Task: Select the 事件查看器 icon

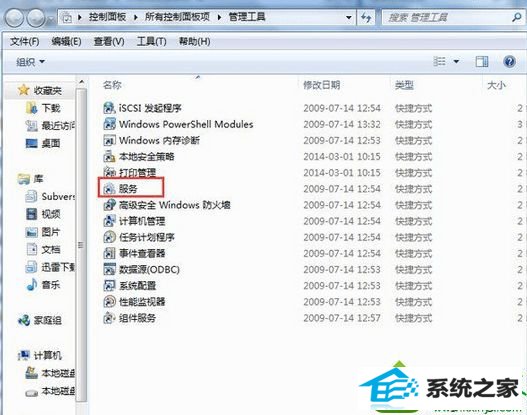Action: pos(109,253)
